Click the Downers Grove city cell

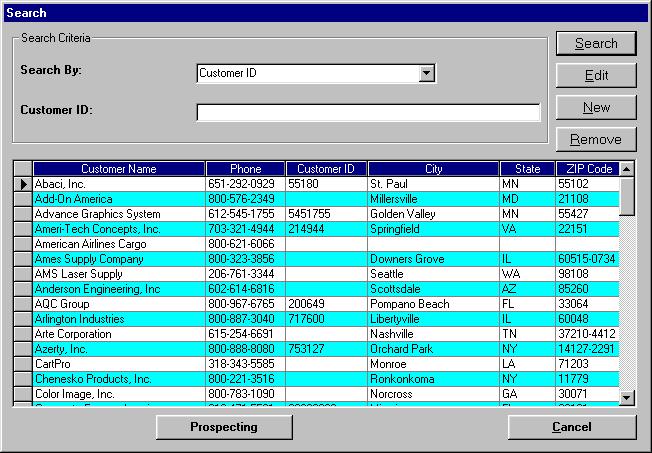click(x=433, y=259)
